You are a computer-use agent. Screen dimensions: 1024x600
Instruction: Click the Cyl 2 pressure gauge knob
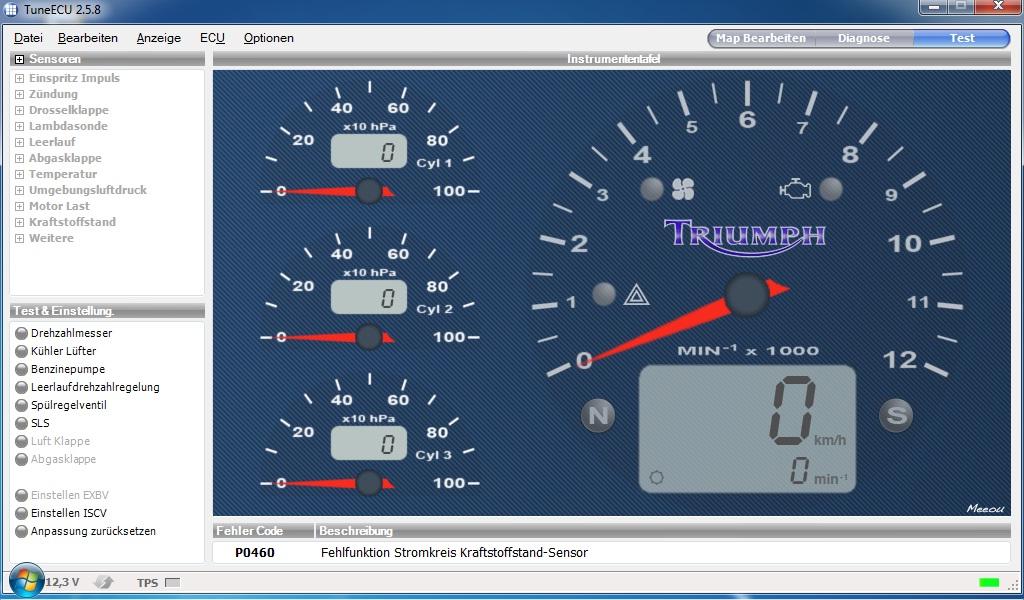pos(369,337)
